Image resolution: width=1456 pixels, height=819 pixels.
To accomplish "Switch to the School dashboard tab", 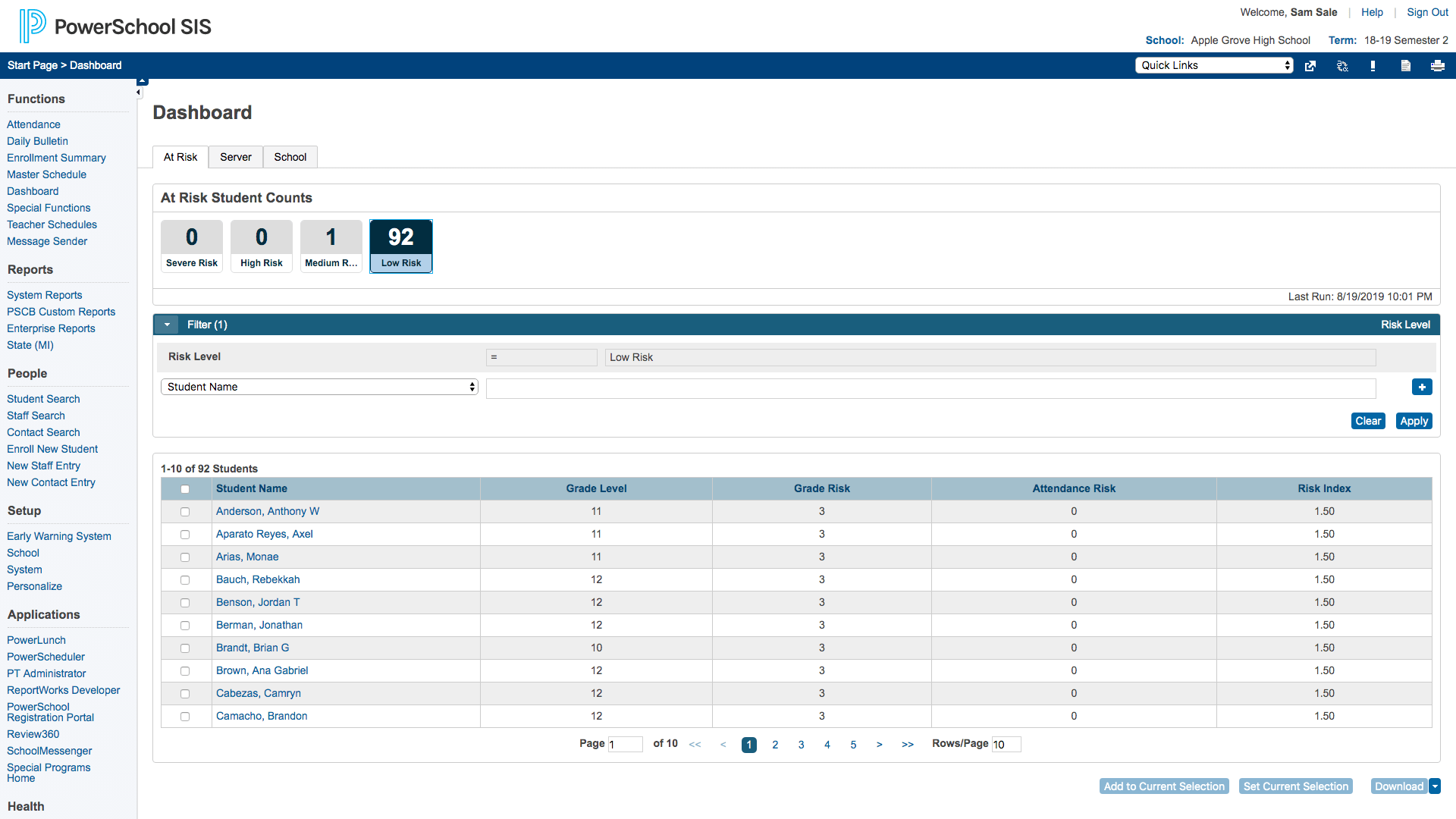I will (290, 157).
